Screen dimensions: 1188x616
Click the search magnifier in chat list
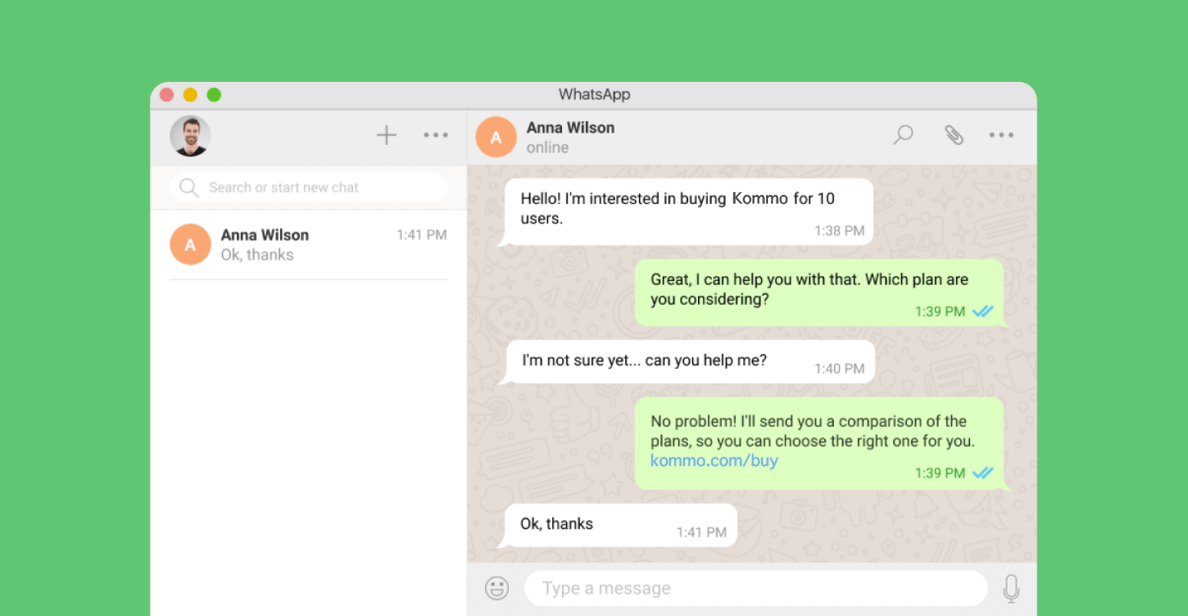click(189, 187)
